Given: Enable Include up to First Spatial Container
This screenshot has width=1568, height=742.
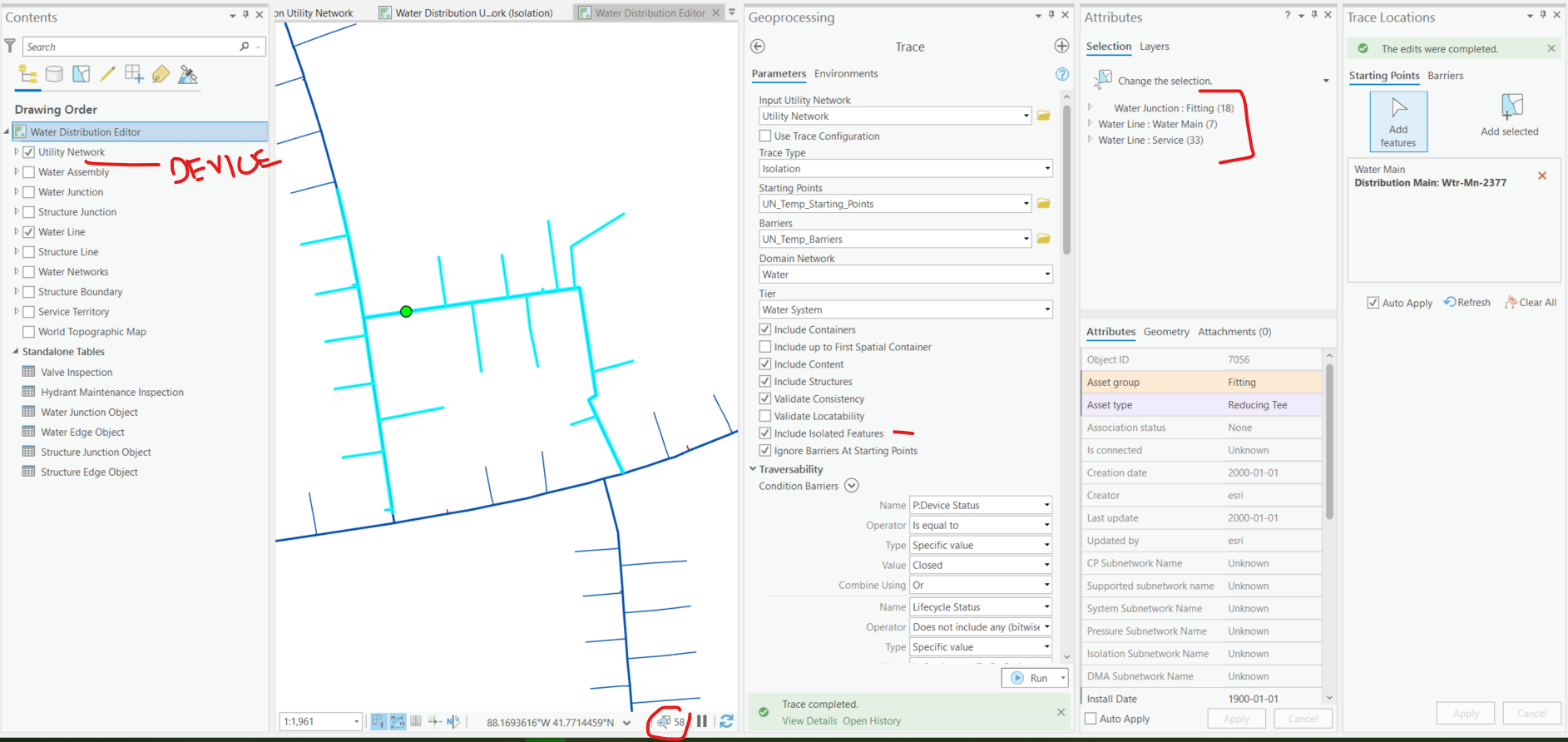Looking at the screenshot, I should (x=765, y=347).
